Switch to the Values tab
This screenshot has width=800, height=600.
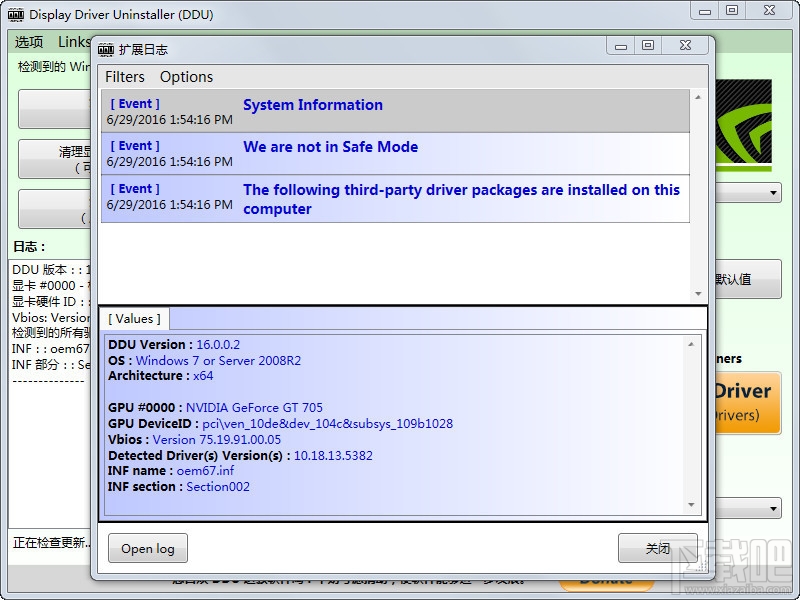point(134,318)
